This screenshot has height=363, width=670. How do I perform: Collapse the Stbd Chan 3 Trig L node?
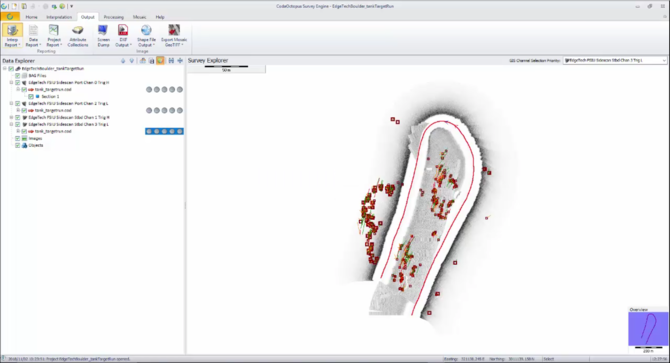pos(12,124)
